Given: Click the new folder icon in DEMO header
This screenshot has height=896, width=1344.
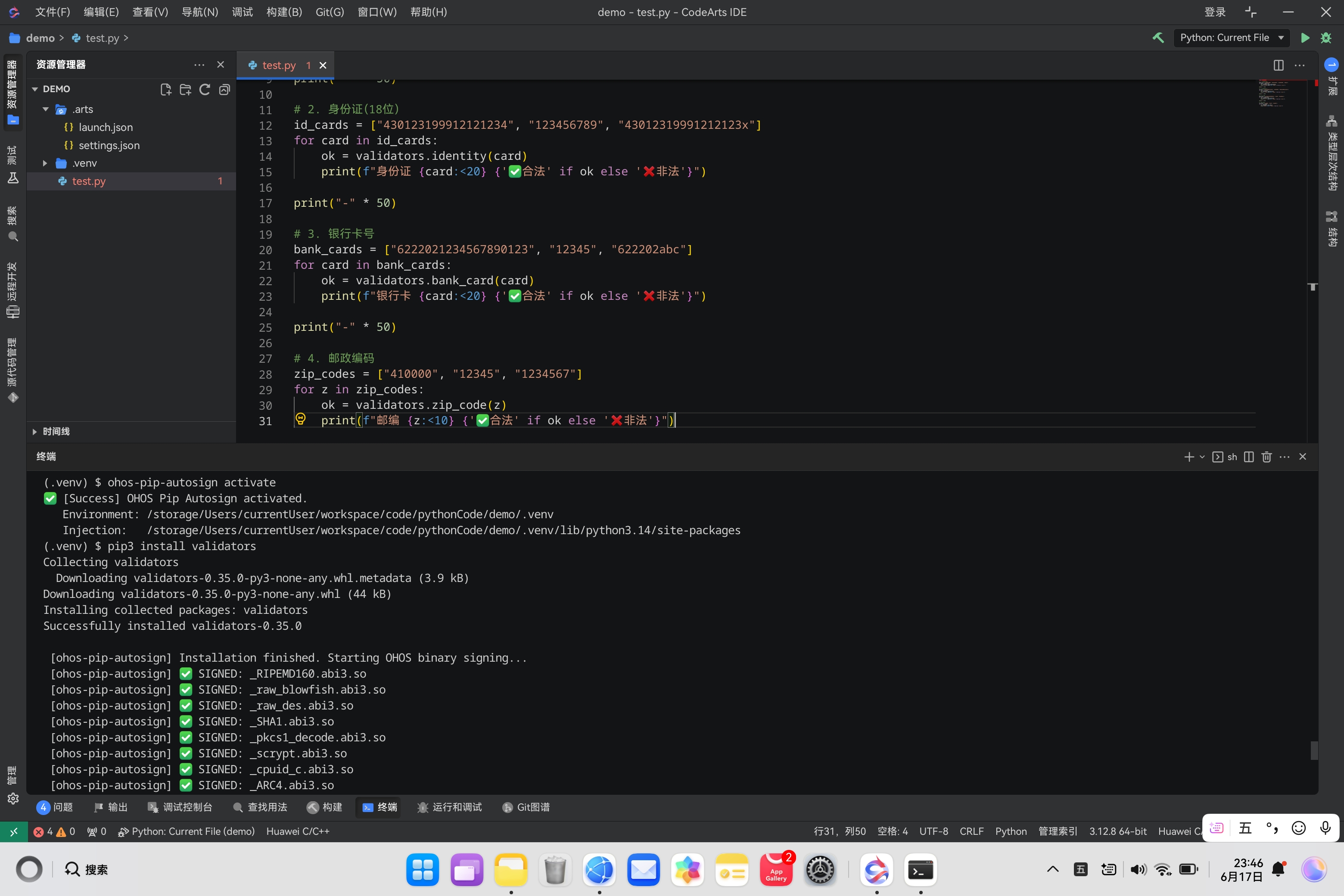Looking at the screenshot, I should (x=185, y=89).
